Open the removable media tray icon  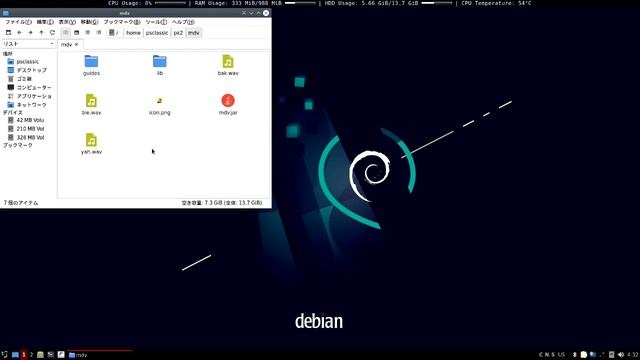[x=611, y=355]
